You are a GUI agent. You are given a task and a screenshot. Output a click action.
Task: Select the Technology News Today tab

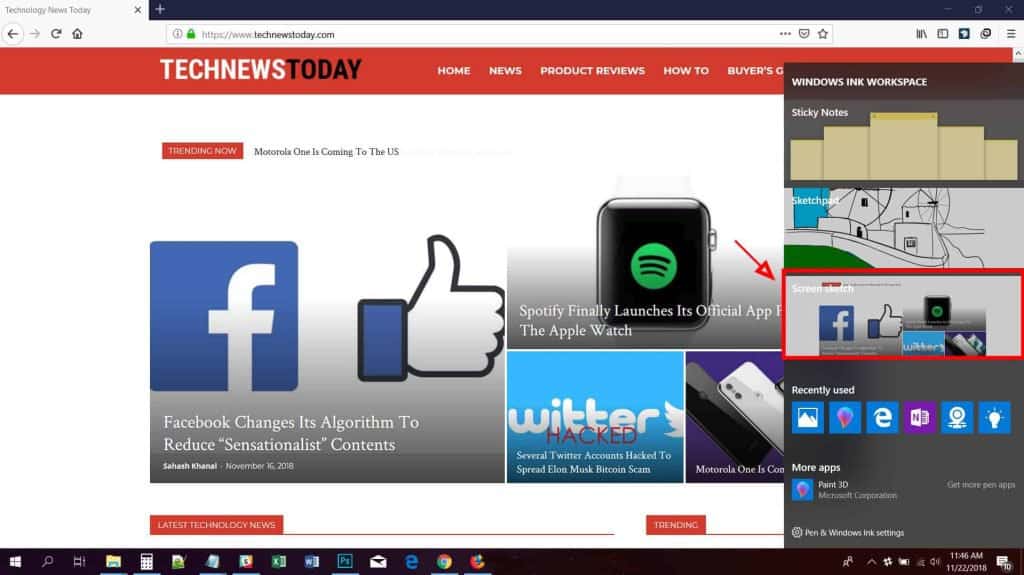coord(74,10)
